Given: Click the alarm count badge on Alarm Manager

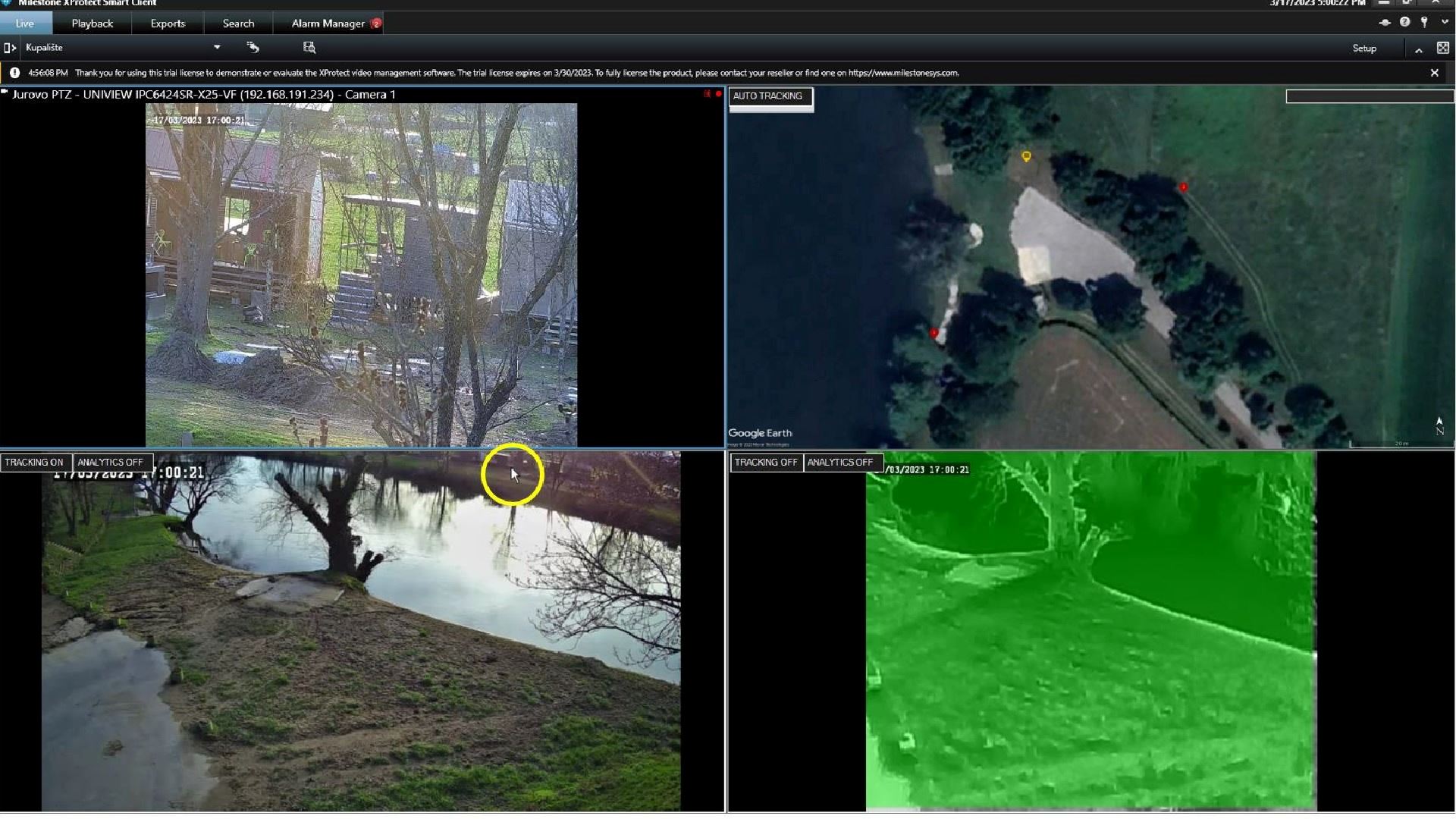Looking at the screenshot, I should (375, 24).
